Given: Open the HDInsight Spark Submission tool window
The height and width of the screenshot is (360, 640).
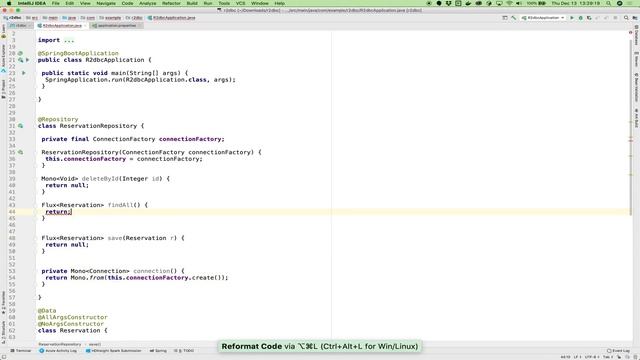Looking at the screenshot, I should point(113,351).
